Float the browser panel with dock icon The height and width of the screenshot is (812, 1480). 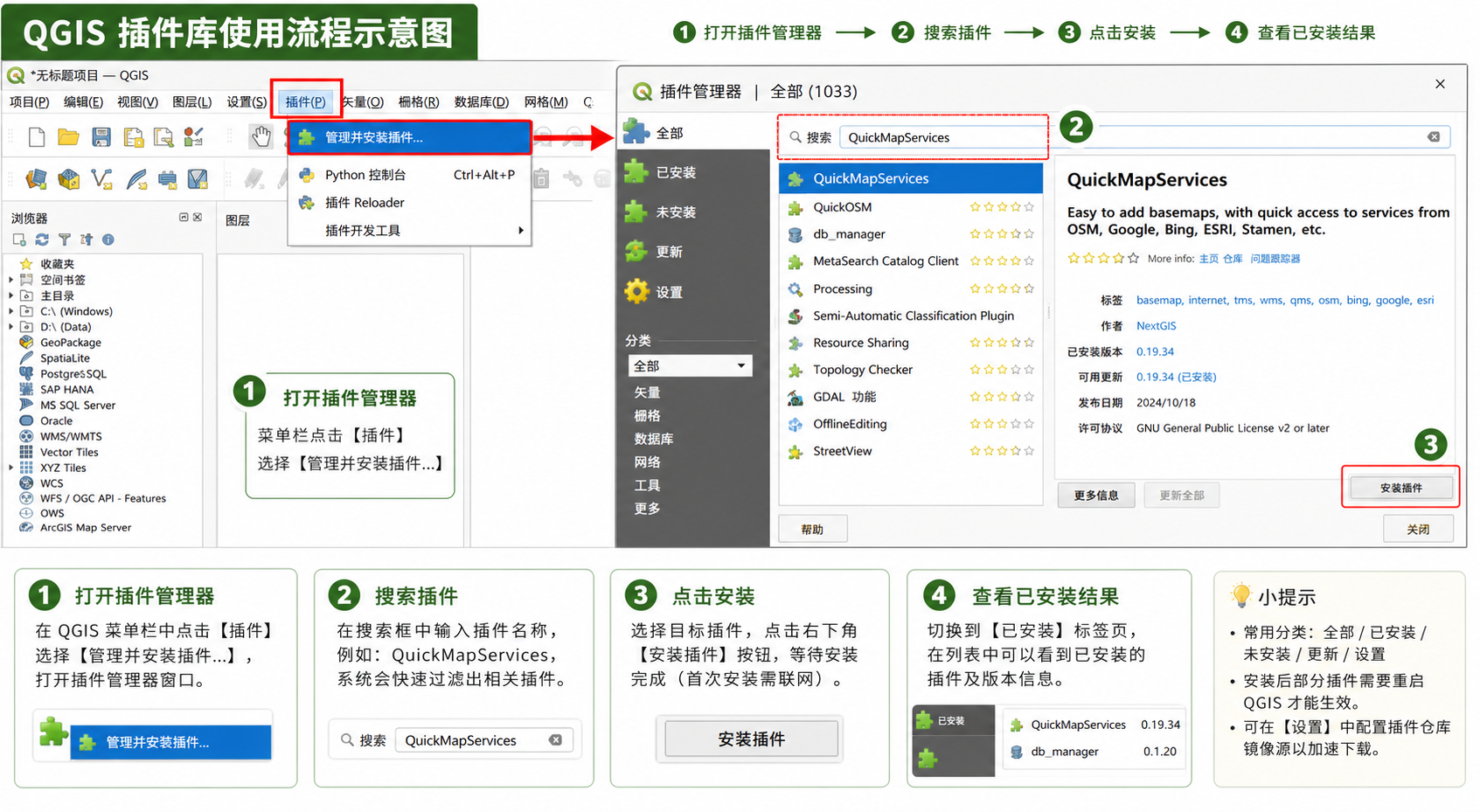click(x=184, y=217)
